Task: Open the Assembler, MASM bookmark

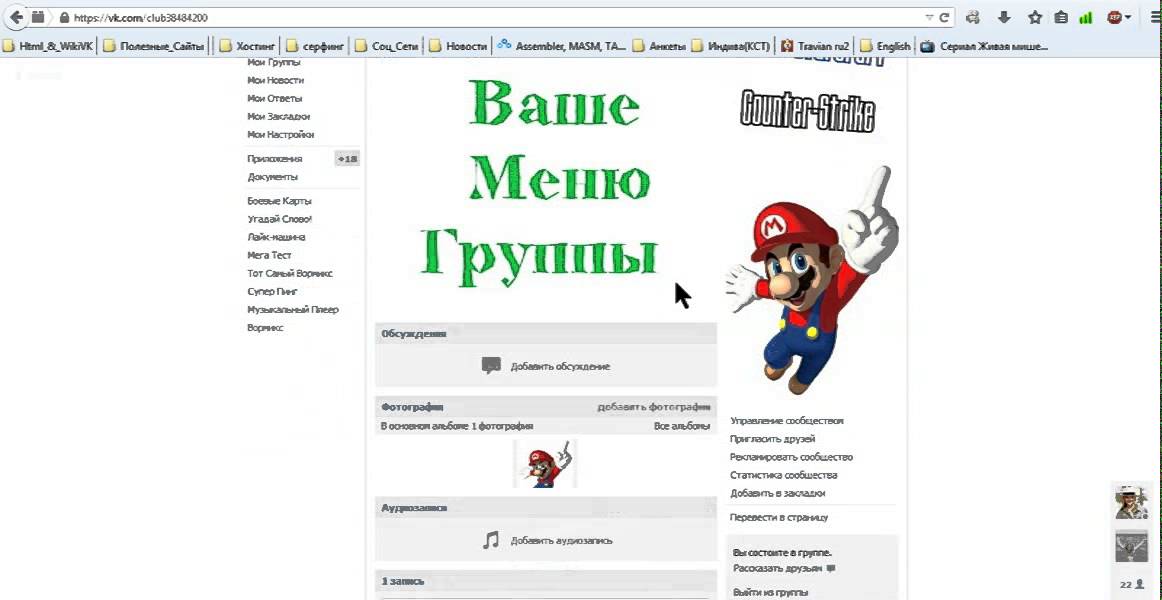Action: click(x=562, y=46)
